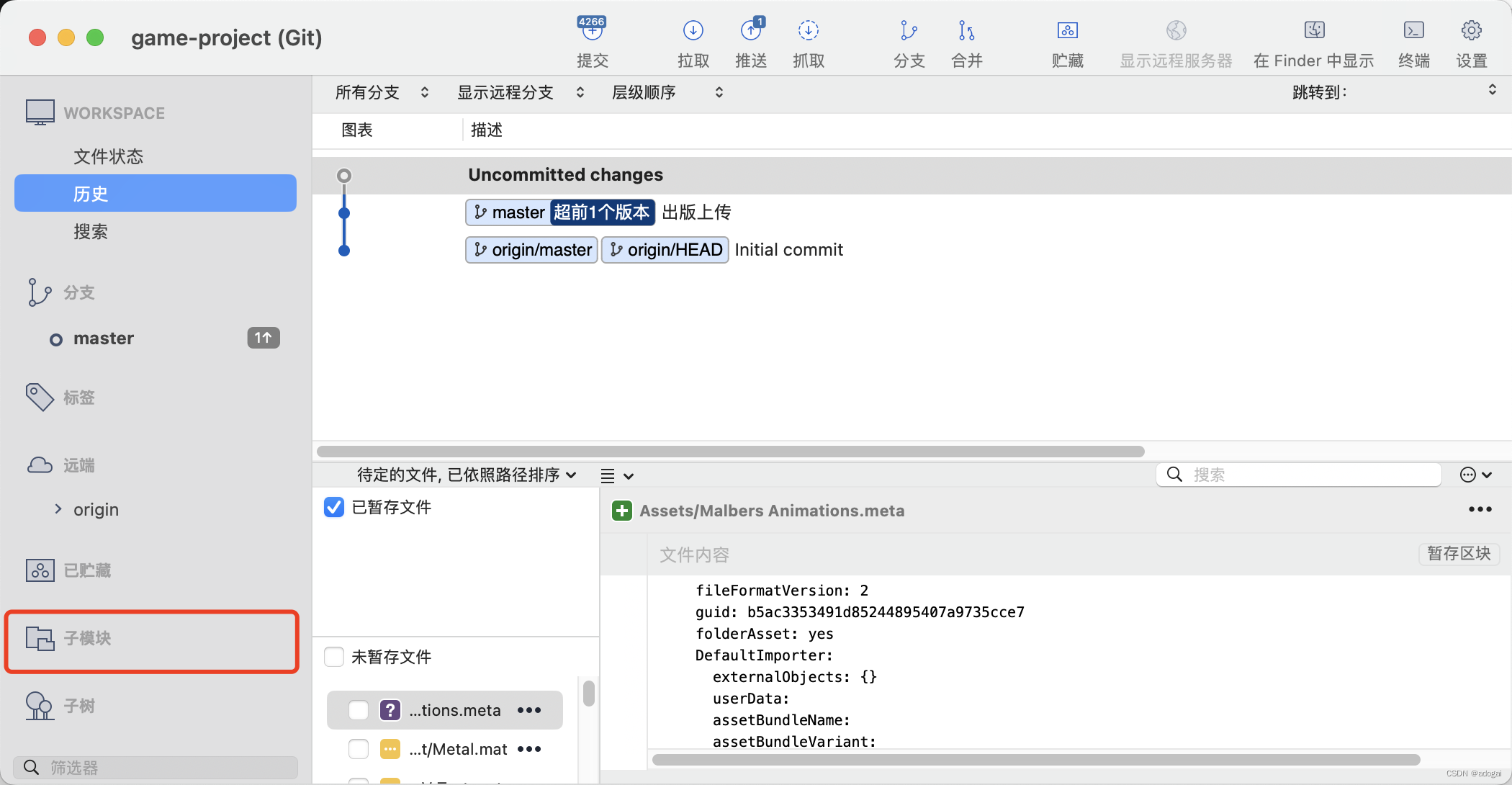Click the yellow modified status icon on Metal.mat

point(390,749)
